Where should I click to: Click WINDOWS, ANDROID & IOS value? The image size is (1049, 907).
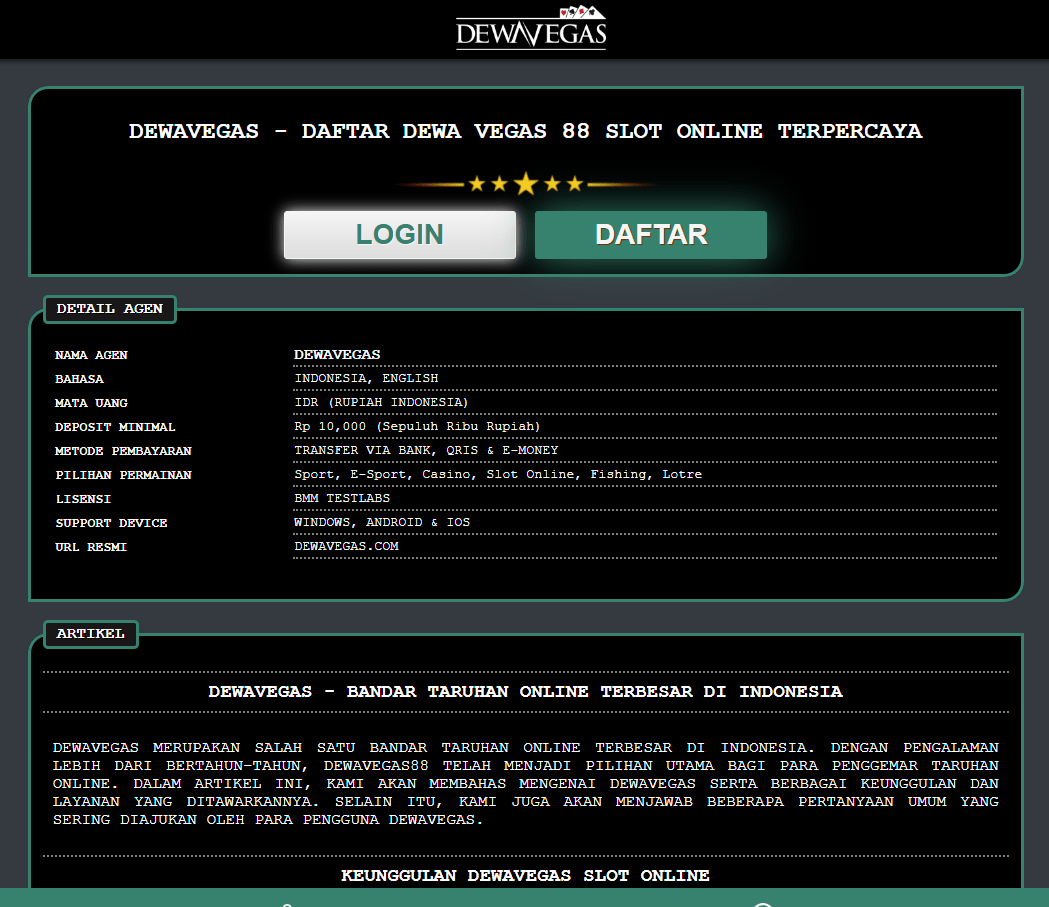[382, 523]
